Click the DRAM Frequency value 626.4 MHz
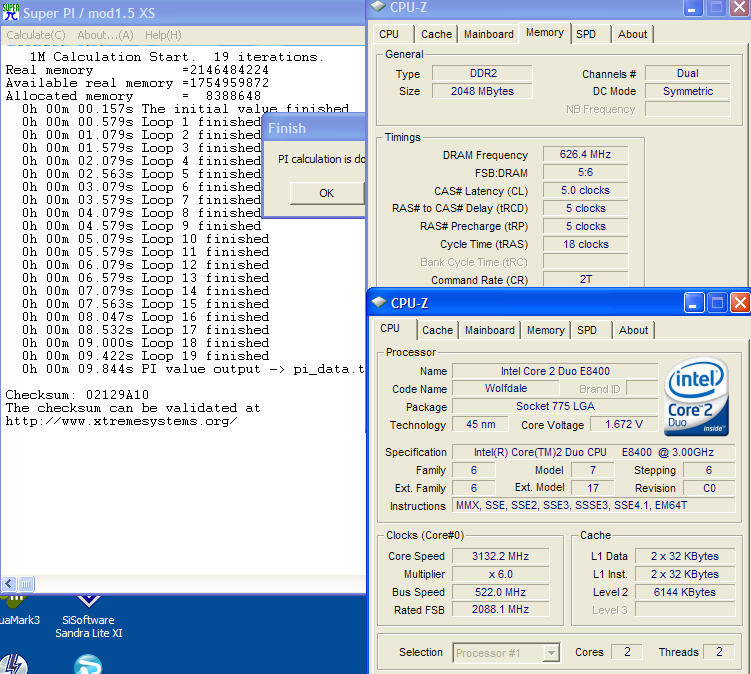Screen dimensions: 751x674 pos(585,154)
